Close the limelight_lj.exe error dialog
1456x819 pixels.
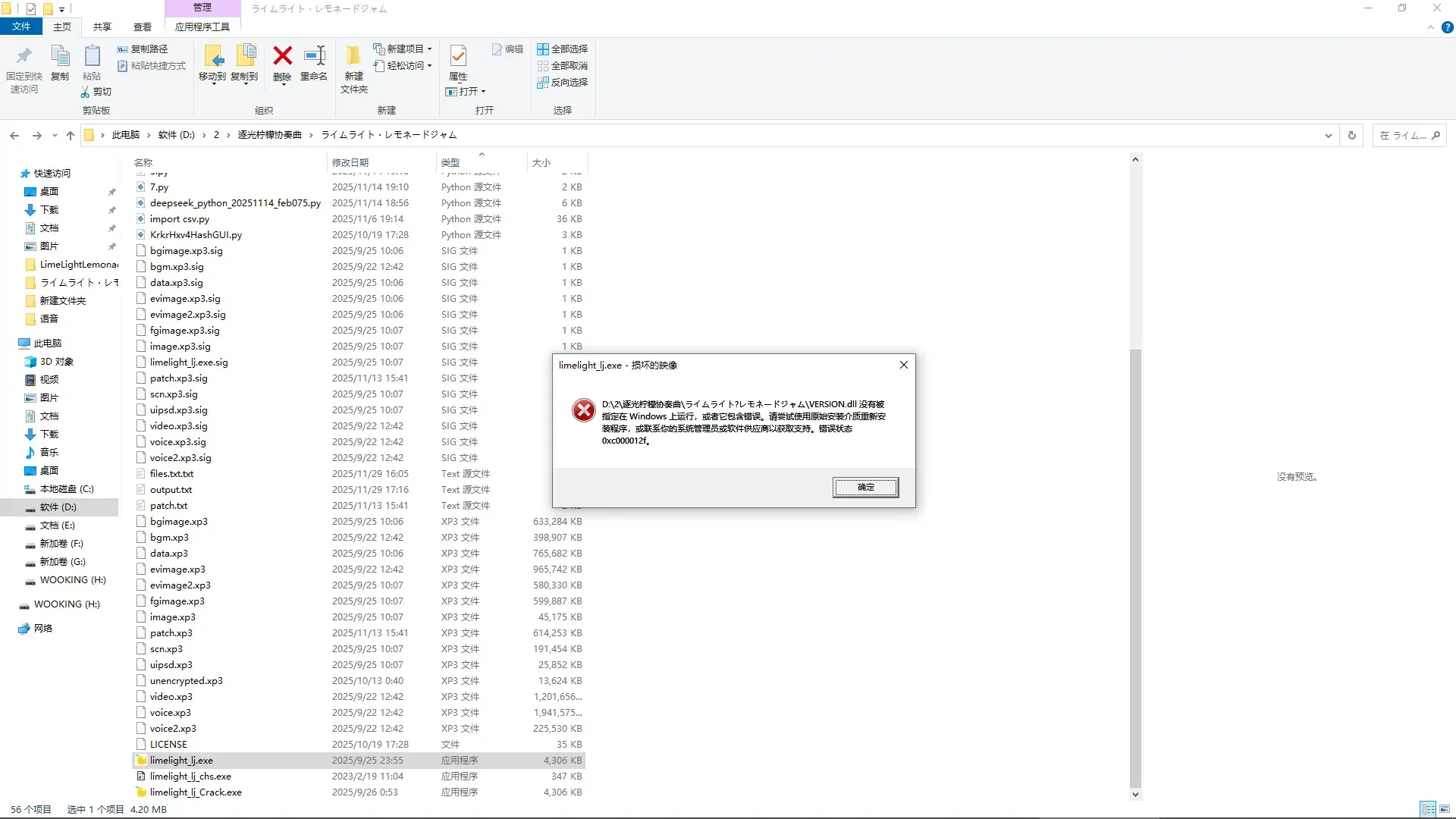click(x=904, y=365)
